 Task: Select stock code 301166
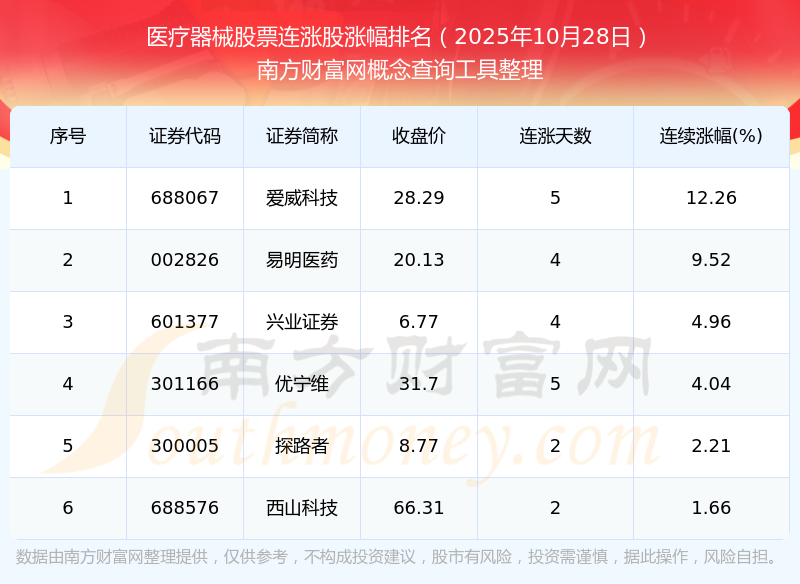click(x=185, y=384)
